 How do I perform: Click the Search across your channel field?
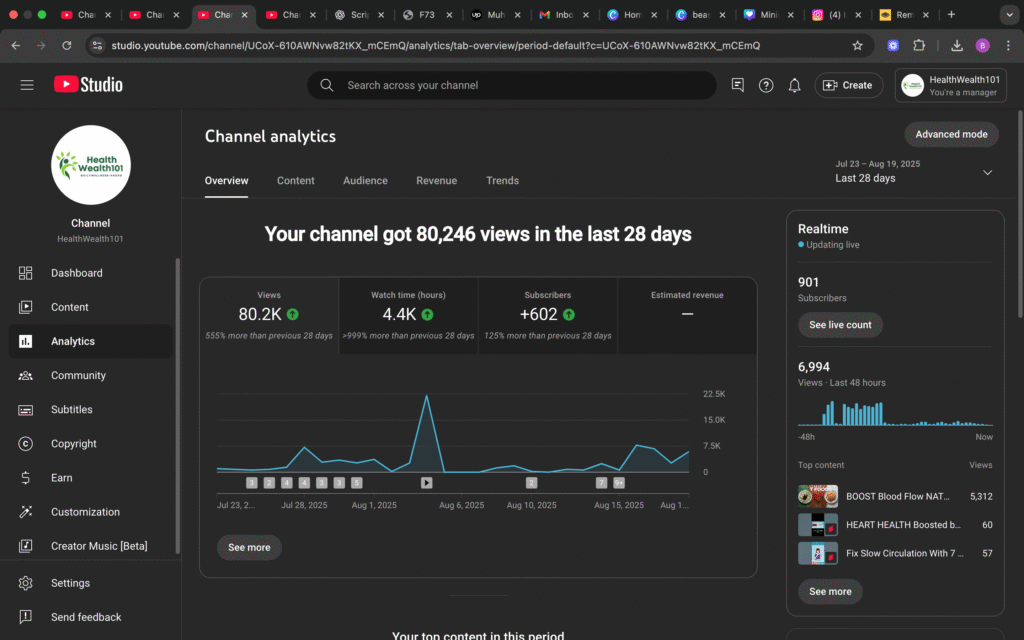point(520,85)
